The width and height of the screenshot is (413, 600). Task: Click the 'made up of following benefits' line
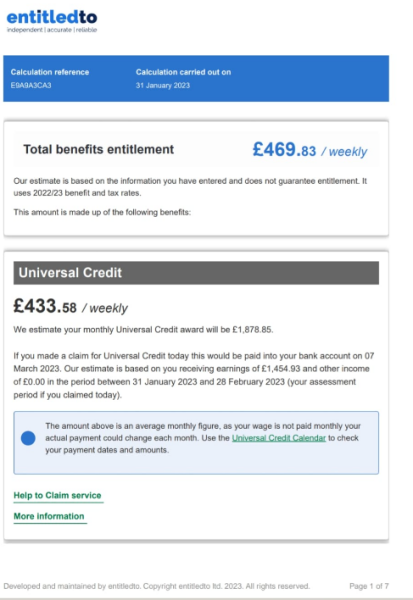(102, 212)
